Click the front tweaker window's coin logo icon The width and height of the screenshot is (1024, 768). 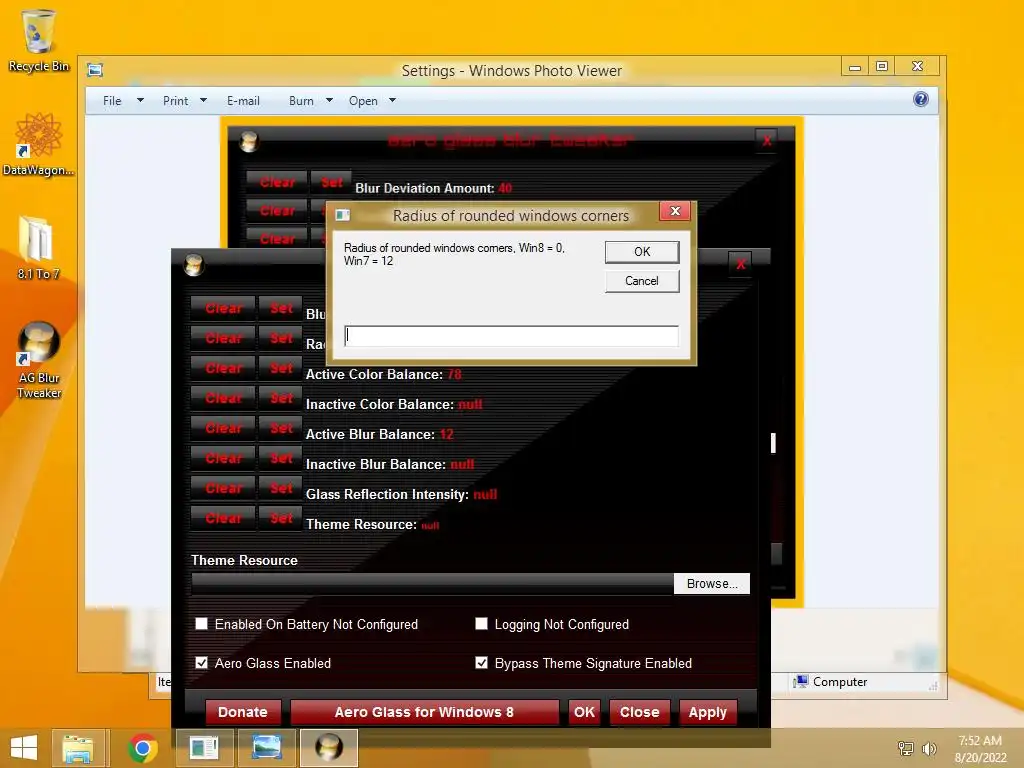pyautogui.click(x=194, y=264)
